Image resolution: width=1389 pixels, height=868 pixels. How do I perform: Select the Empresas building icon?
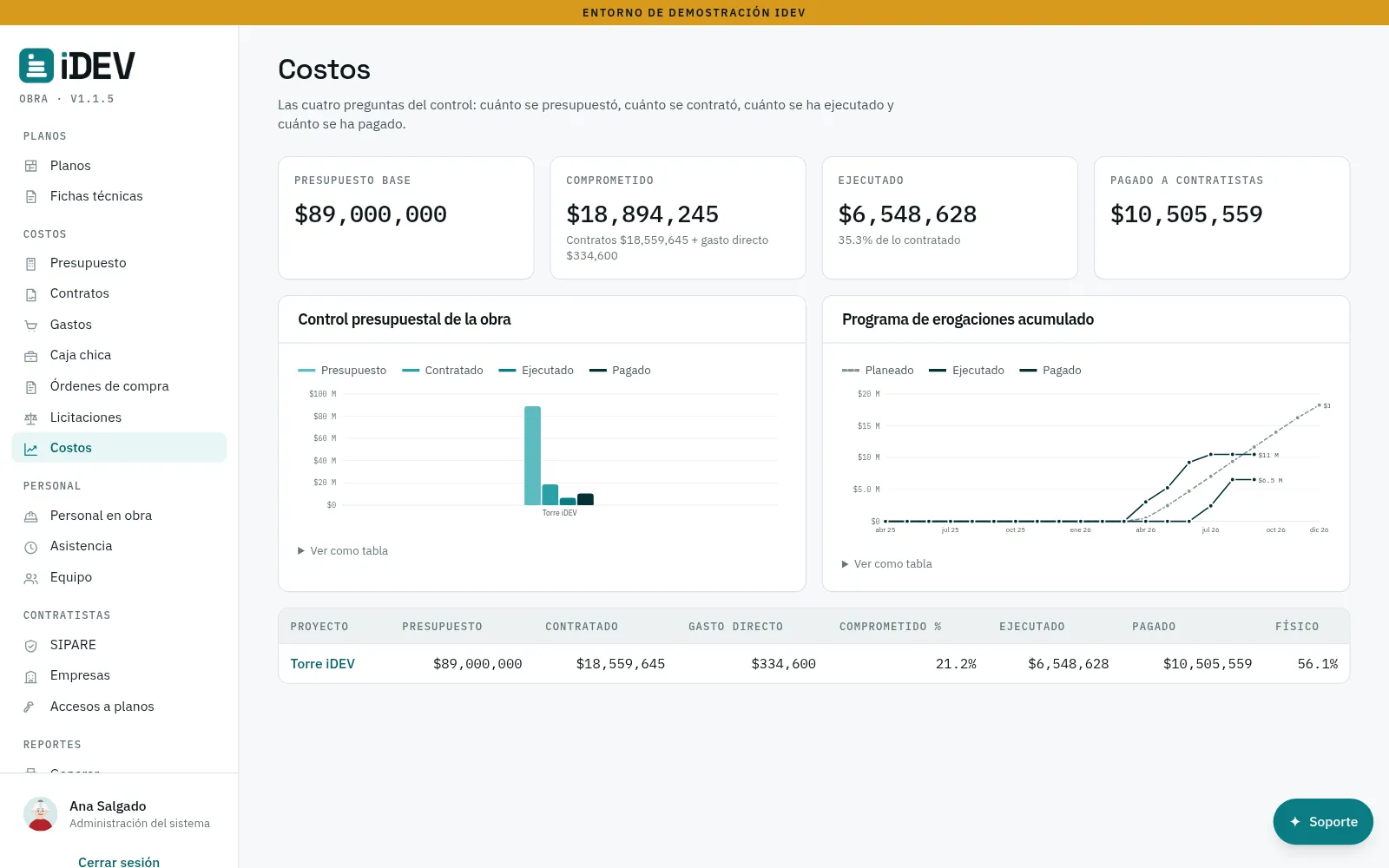tap(31, 676)
